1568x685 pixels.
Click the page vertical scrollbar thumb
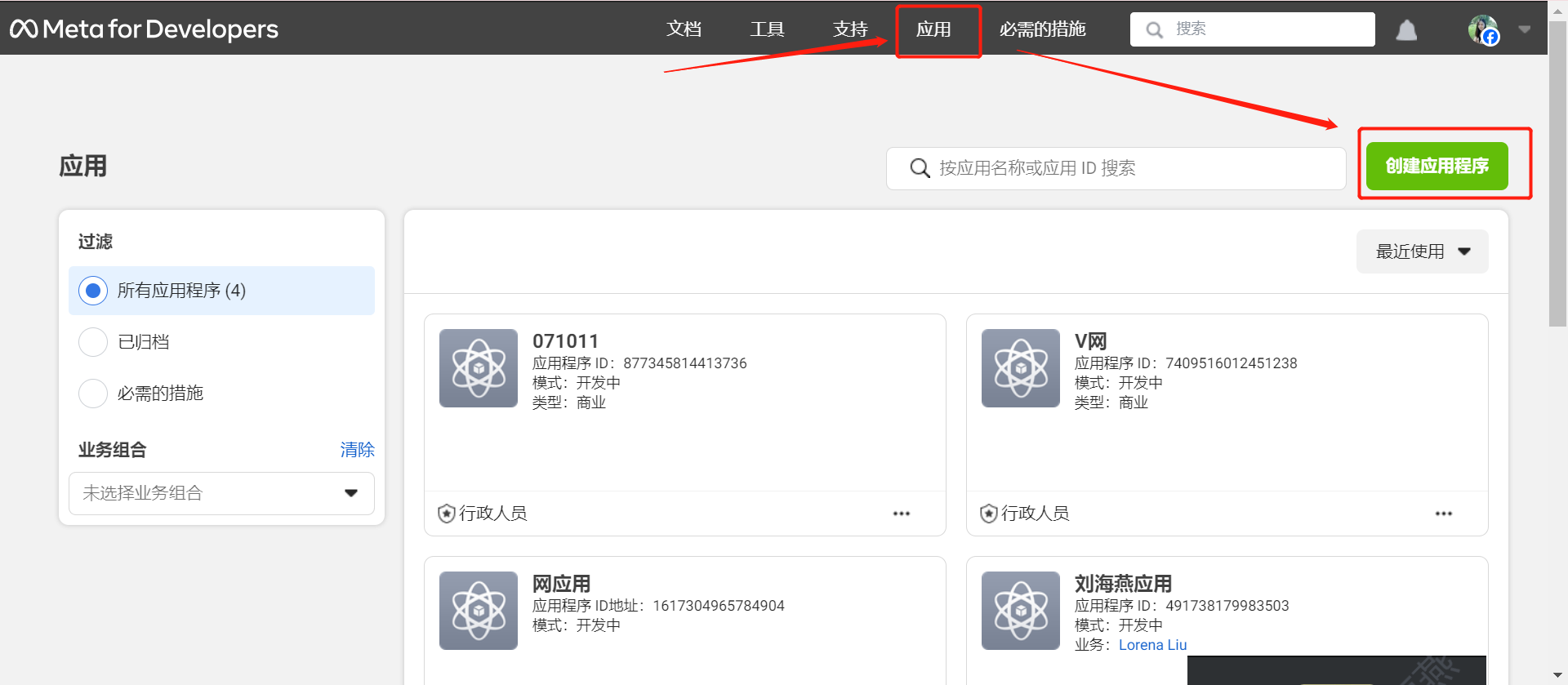1558,176
